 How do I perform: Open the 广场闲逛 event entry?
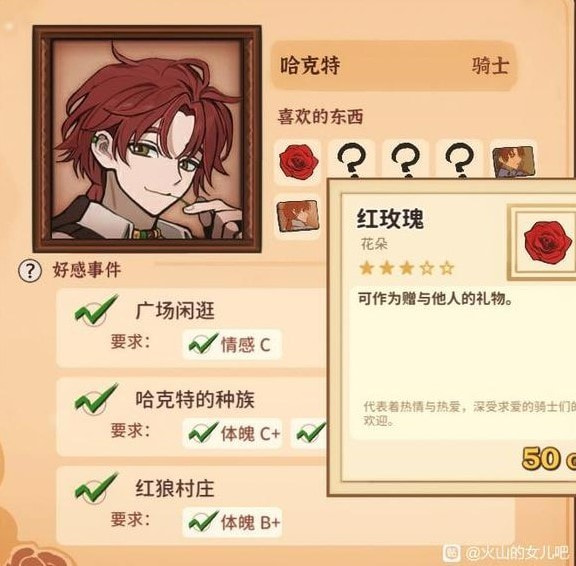tap(191, 328)
